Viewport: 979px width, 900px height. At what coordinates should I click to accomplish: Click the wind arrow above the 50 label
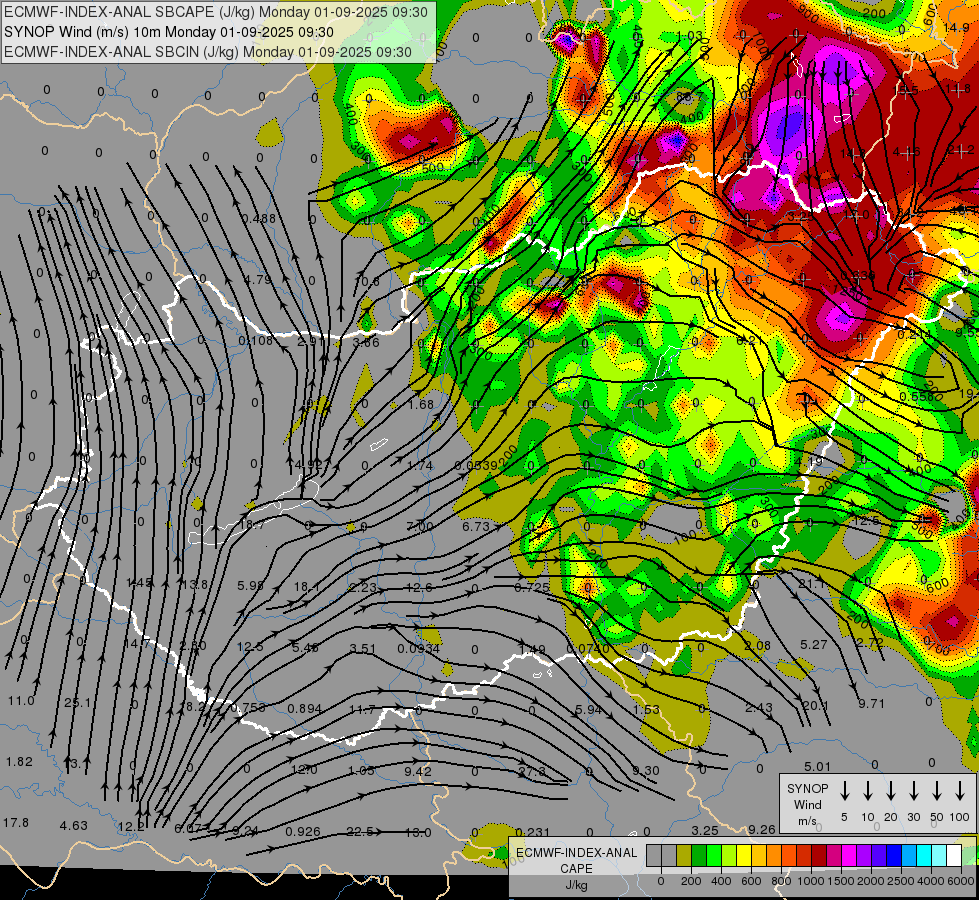coord(937,791)
